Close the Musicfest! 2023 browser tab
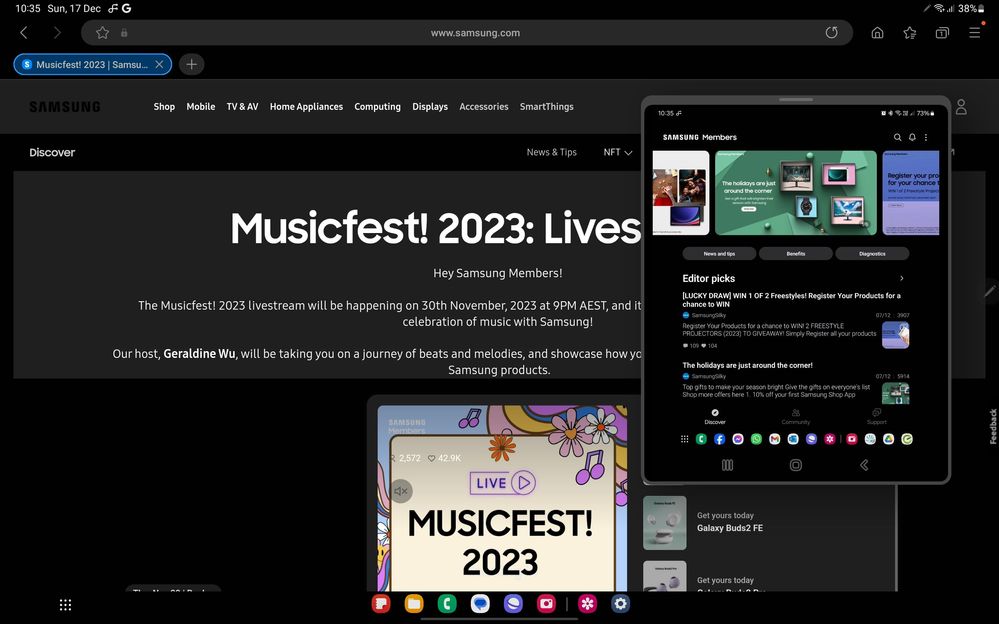 point(159,64)
